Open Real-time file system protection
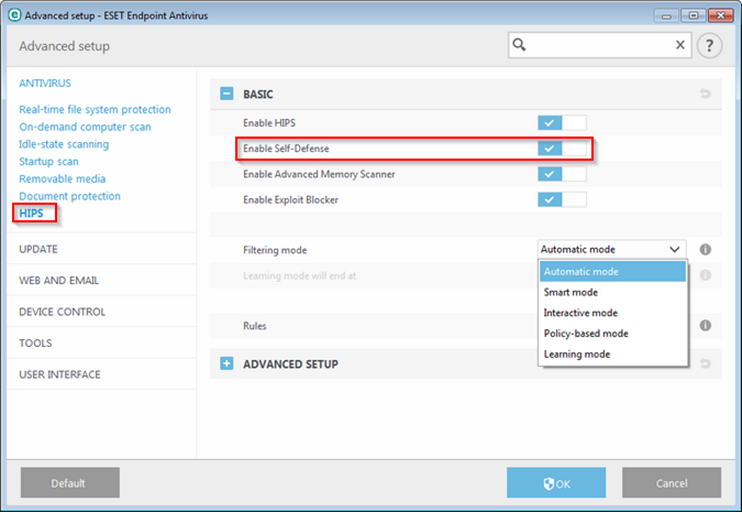Viewport: 742px width, 512px height. pyautogui.click(x=95, y=109)
